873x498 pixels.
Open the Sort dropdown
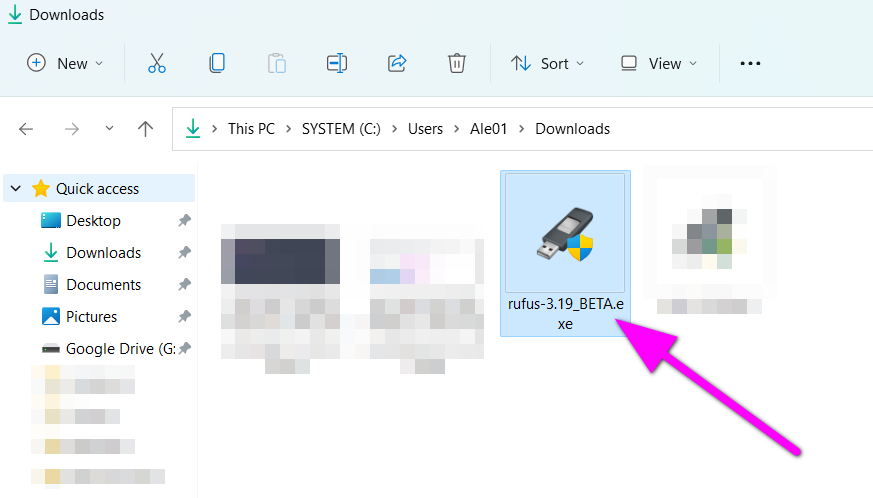pos(548,64)
